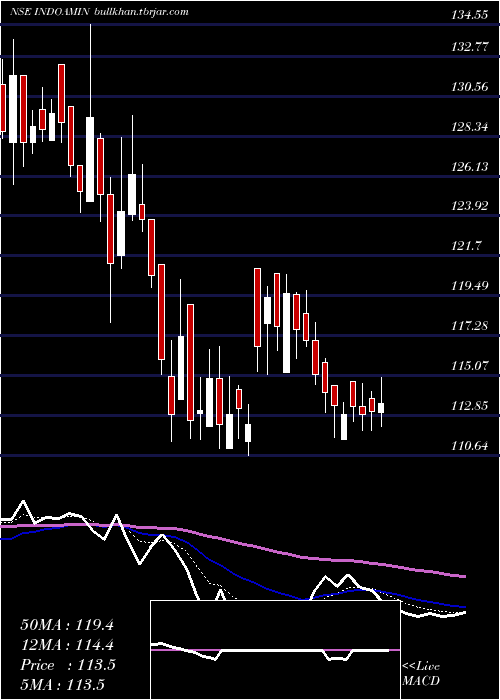Click the 115.07 price axis label
This screenshot has height=700, width=500.
[470, 365]
